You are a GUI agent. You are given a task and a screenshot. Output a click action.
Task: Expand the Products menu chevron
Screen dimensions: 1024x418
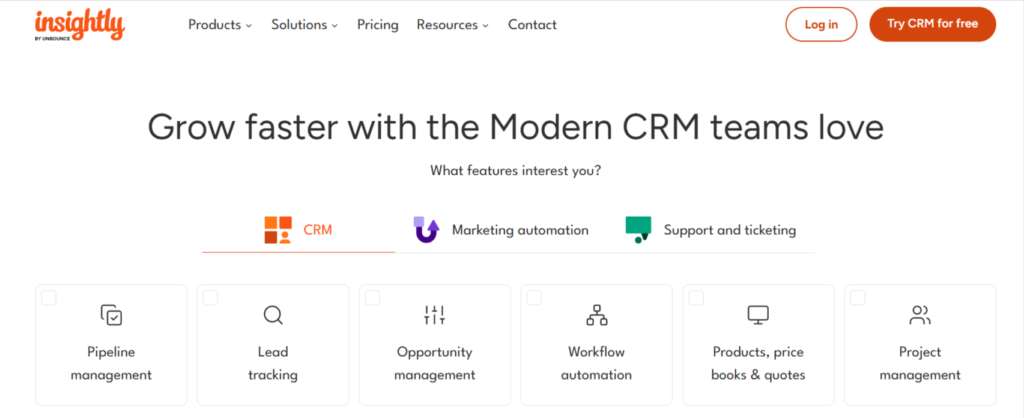(x=249, y=26)
